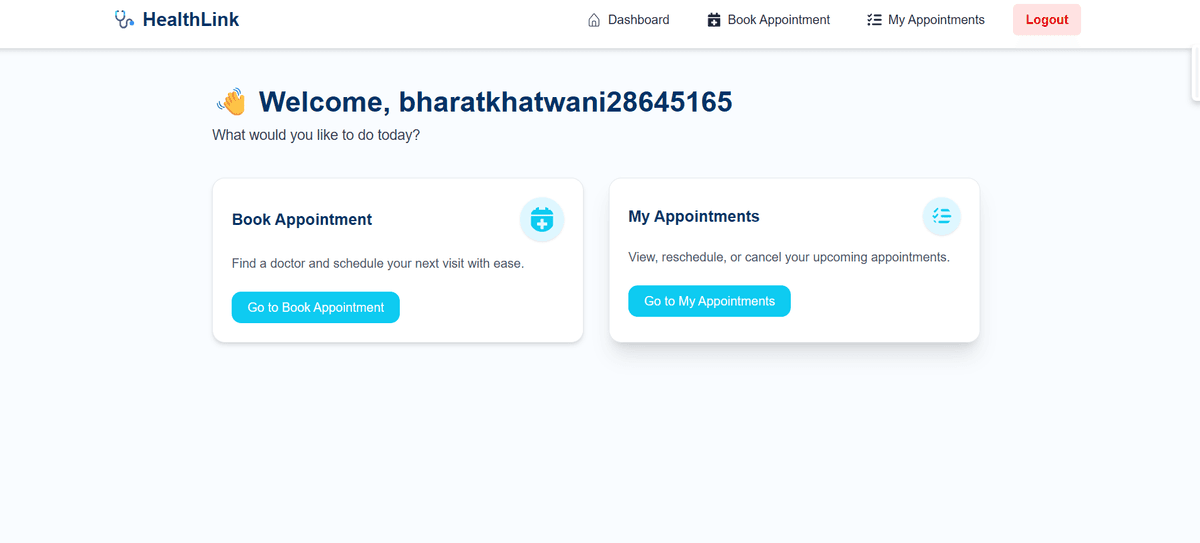Click the home icon beside Dashboard
Screen dimensions: 1200x543
(x=594, y=20)
